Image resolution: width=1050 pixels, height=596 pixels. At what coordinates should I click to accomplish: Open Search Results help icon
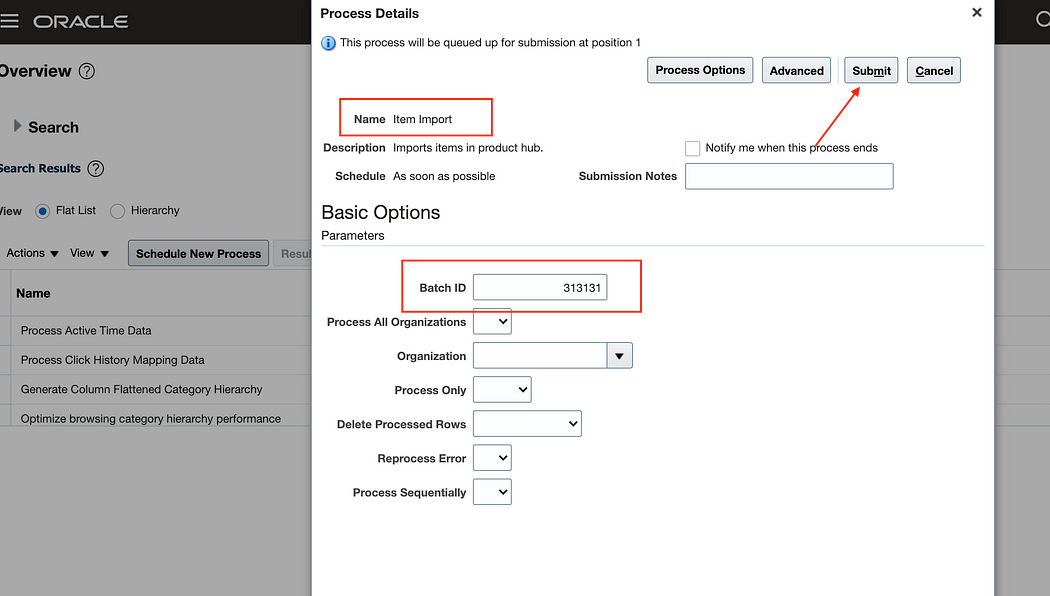[96, 169]
